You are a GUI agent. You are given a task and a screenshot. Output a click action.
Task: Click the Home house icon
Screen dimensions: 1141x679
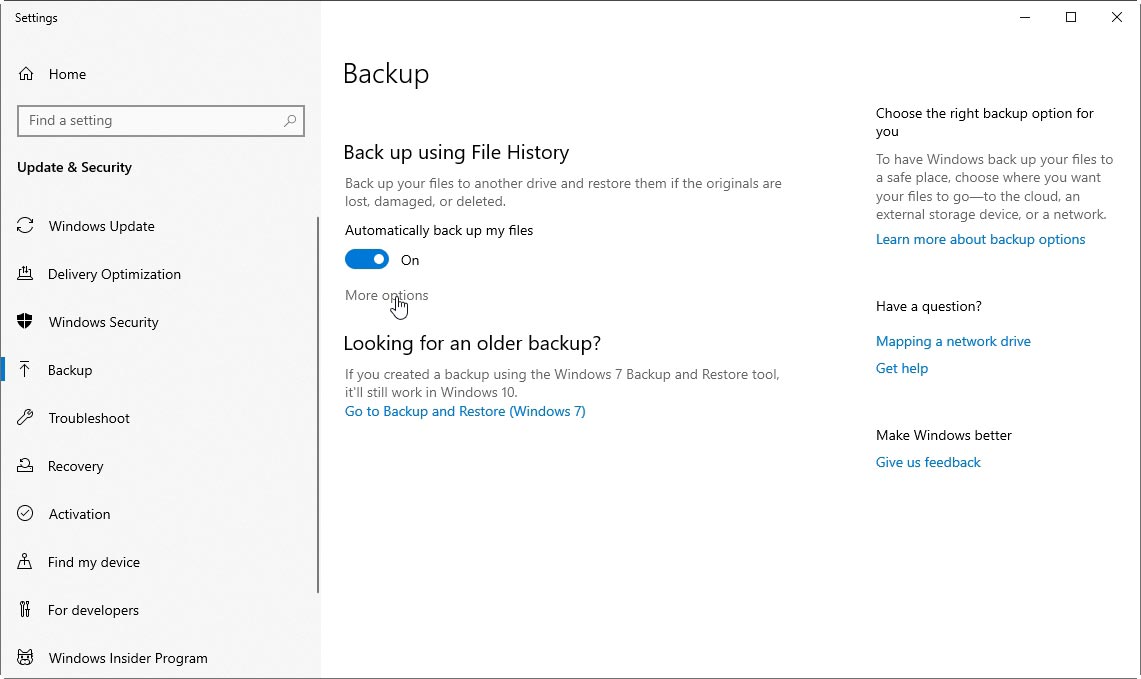tap(26, 74)
